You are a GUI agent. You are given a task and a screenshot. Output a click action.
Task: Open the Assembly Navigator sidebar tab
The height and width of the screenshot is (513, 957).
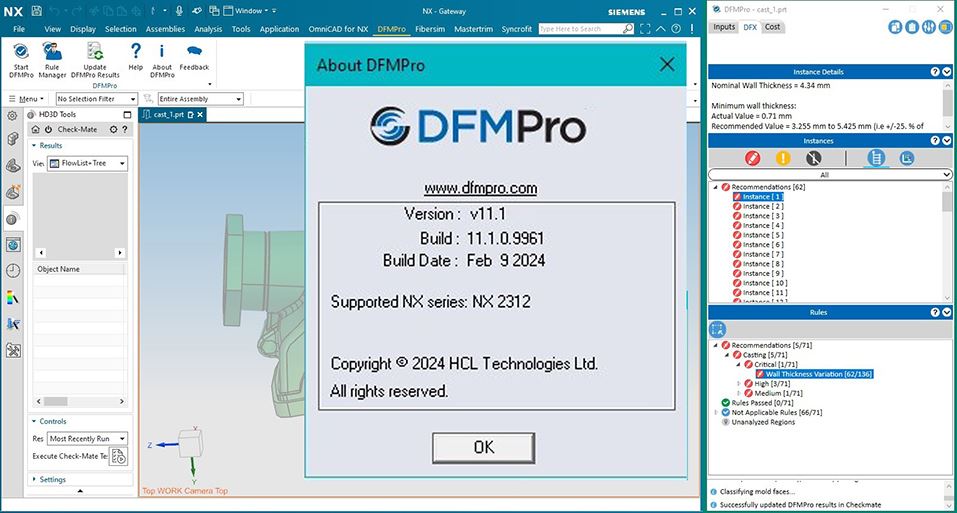click(x=12, y=140)
